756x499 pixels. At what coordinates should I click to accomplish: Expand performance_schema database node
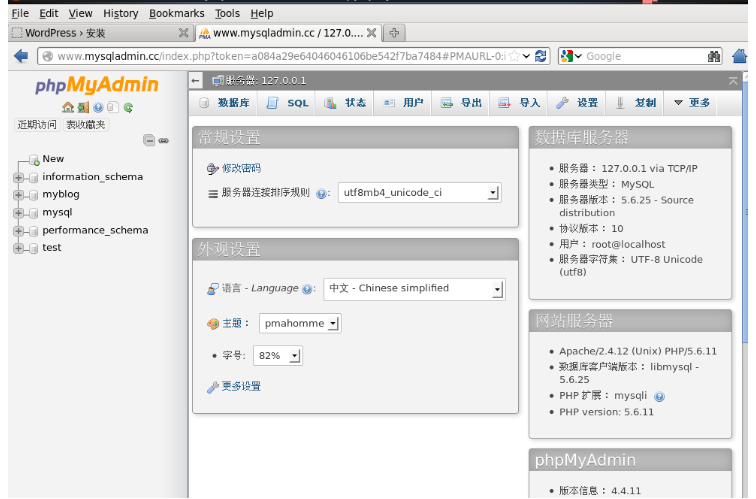point(18,230)
